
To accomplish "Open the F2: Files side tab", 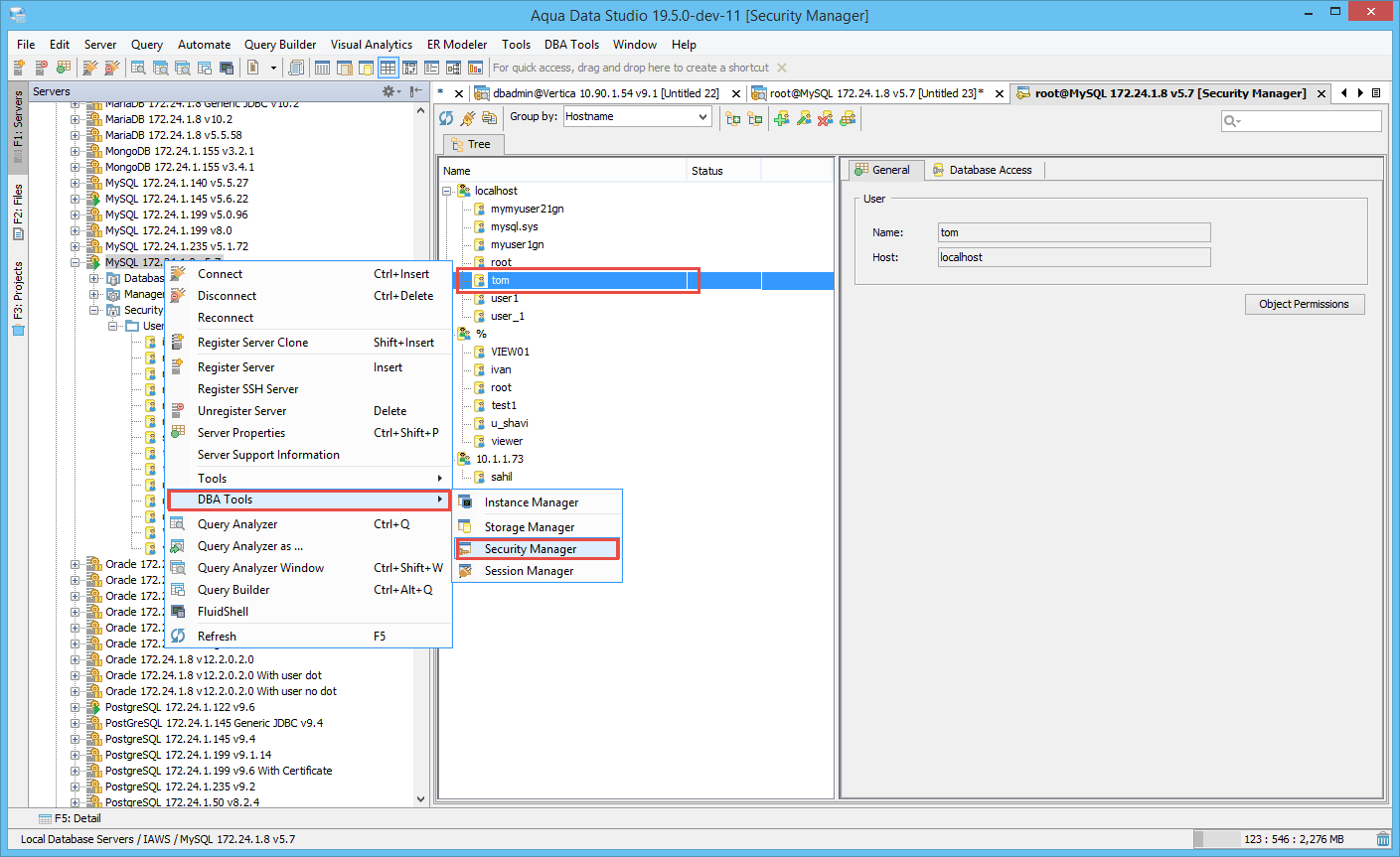I will pos(18,212).
